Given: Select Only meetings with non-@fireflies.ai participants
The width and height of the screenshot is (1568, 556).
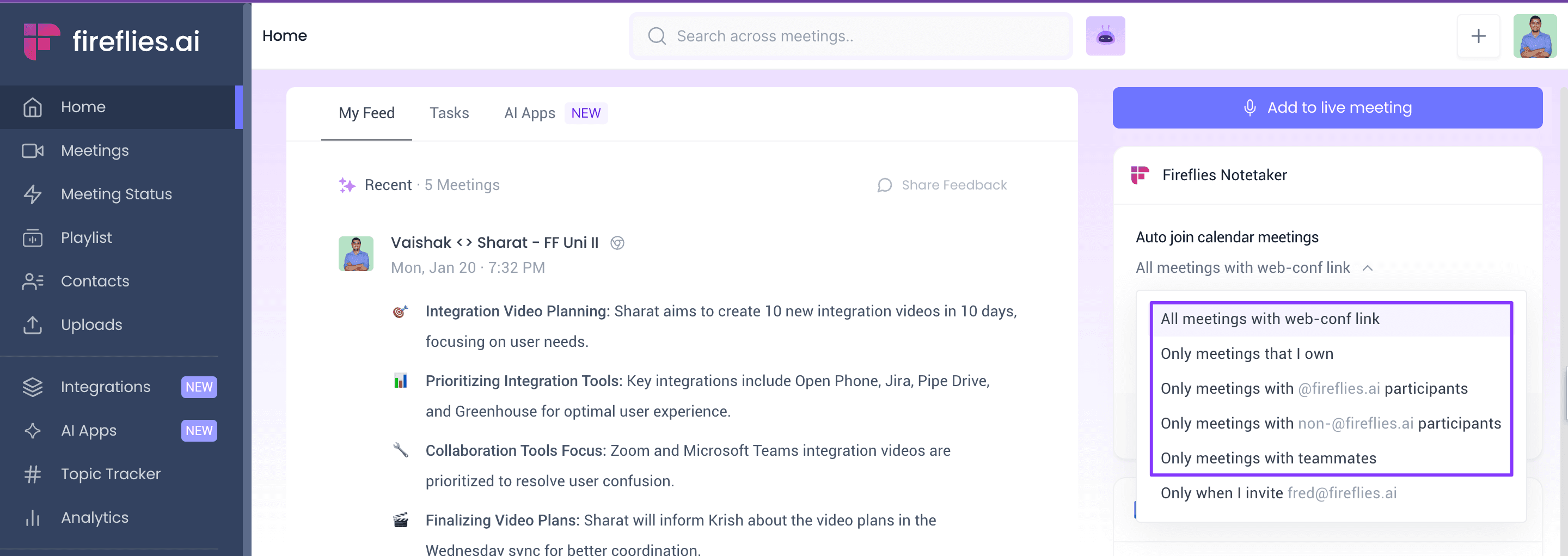Looking at the screenshot, I should point(1331,423).
